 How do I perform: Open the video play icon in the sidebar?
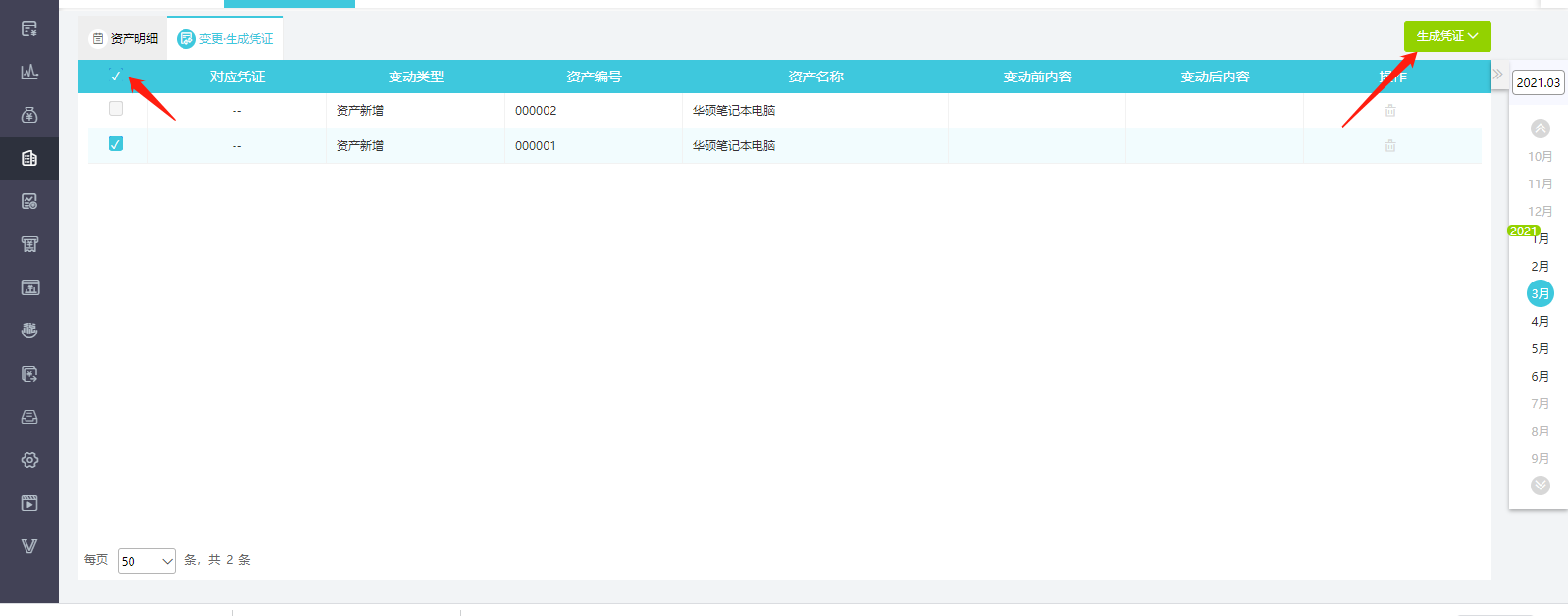[29, 503]
